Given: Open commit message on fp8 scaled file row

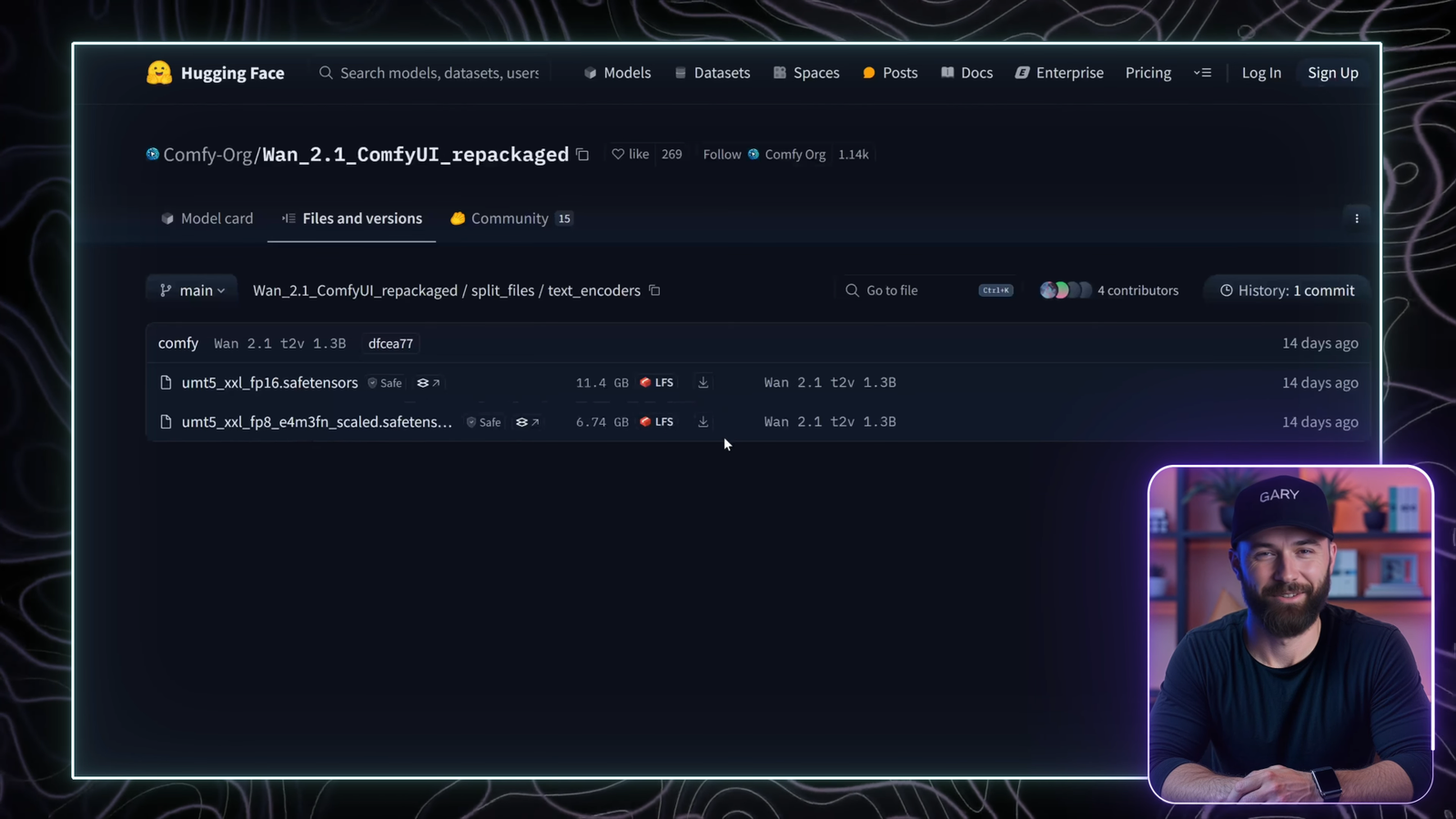Looking at the screenshot, I should (x=830, y=421).
